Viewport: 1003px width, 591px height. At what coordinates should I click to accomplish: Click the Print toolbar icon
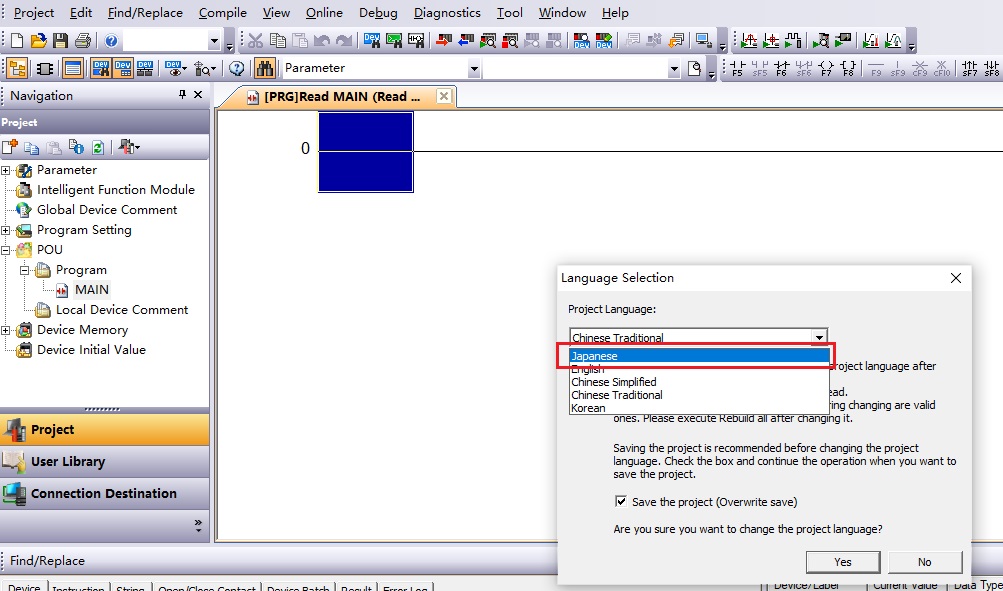coord(82,41)
